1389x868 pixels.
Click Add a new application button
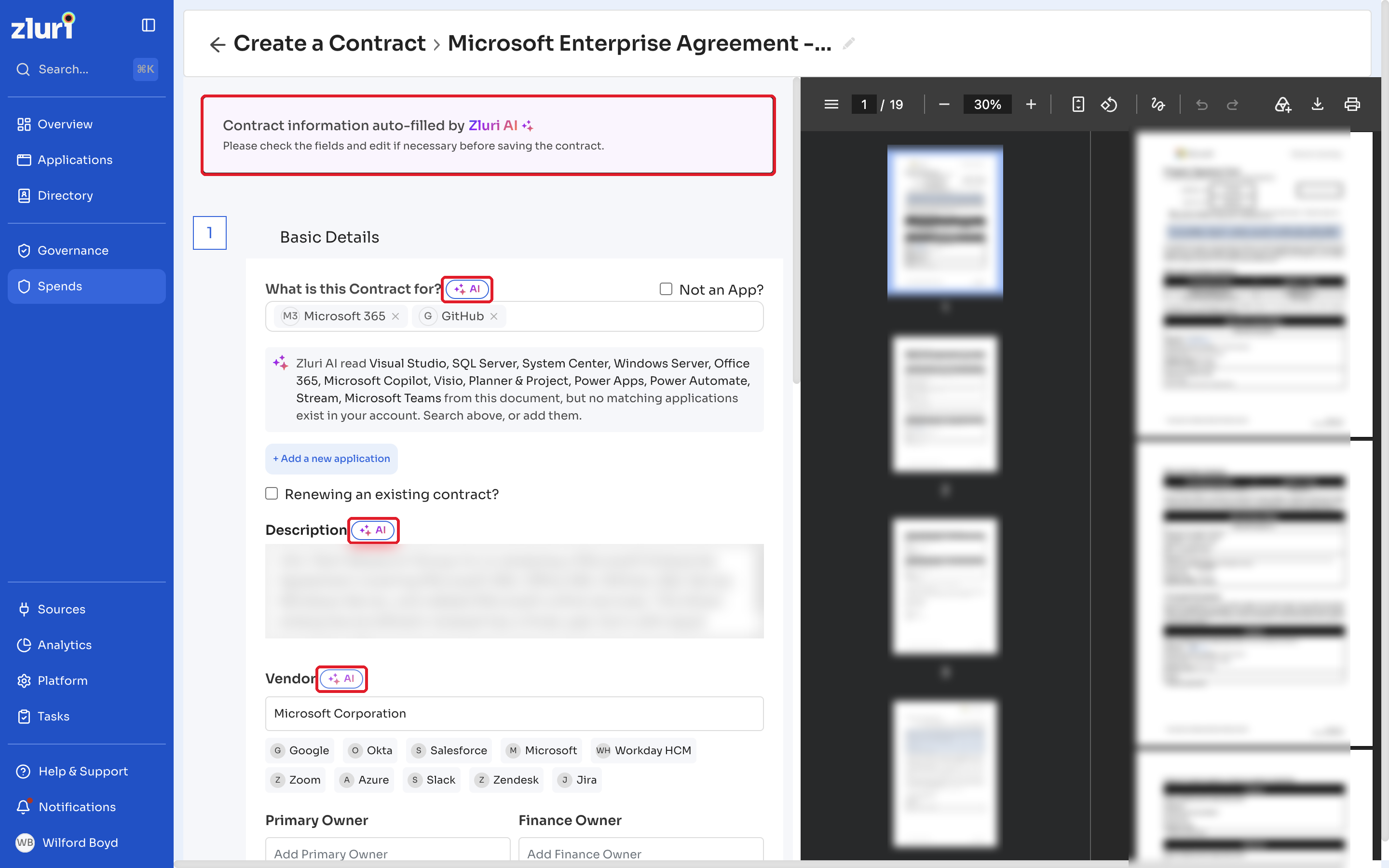coord(331,459)
